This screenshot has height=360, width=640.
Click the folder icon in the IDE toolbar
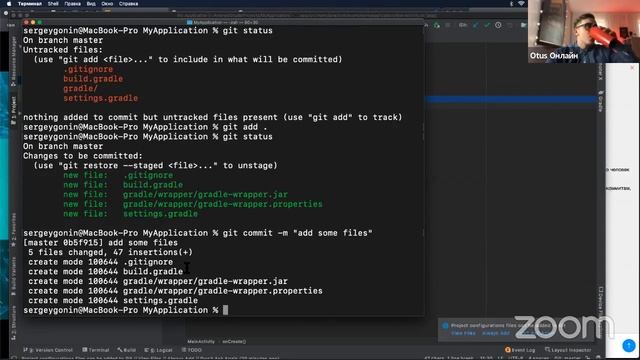523,25
